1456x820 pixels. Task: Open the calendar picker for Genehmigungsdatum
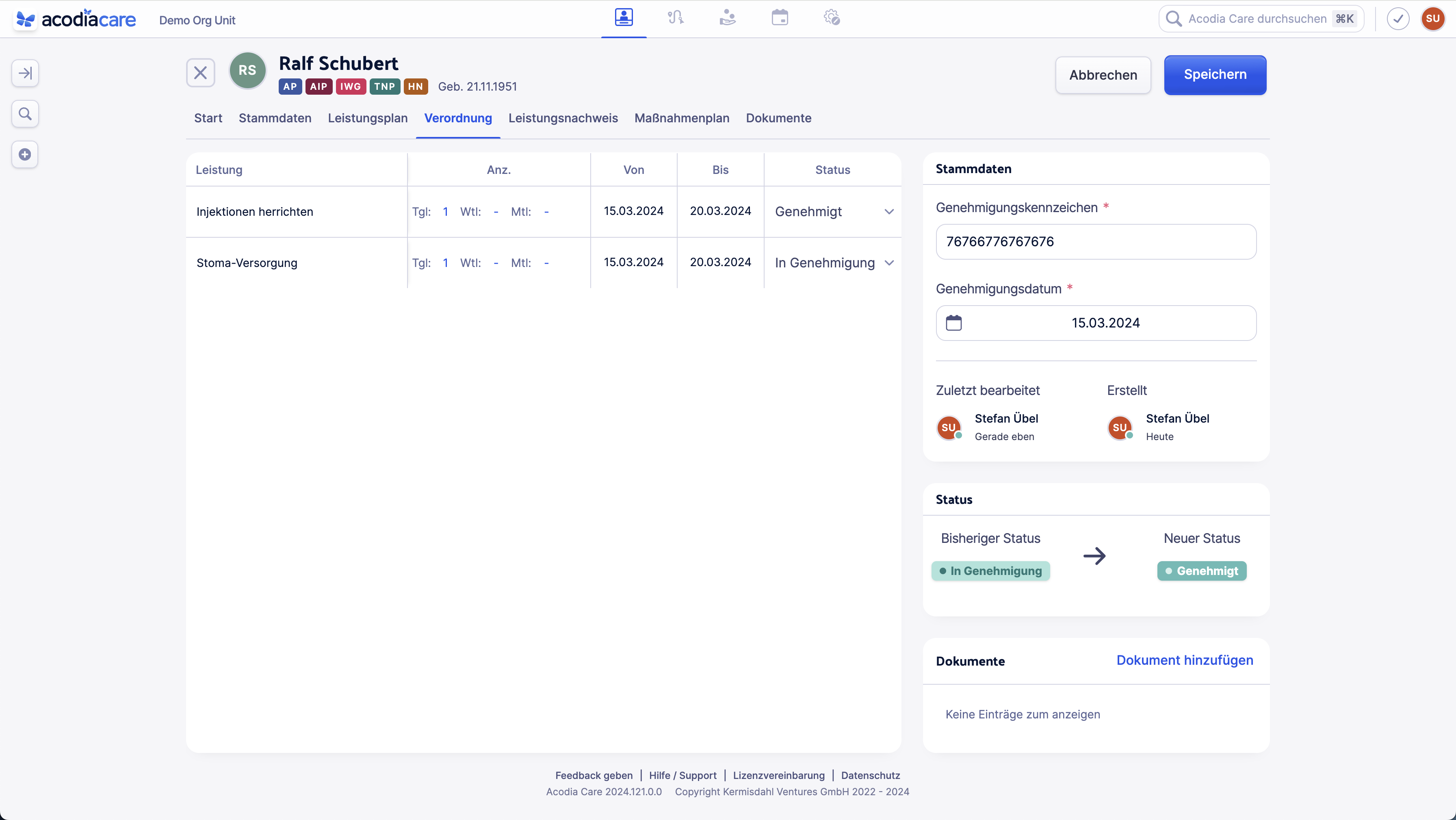(x=953, y=323)
